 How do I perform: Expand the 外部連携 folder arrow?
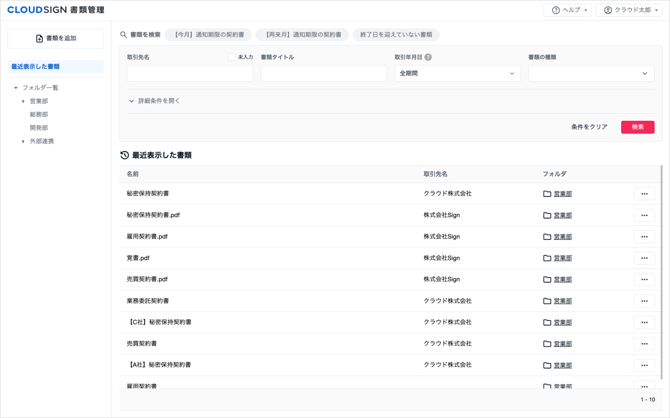(23, 141)
